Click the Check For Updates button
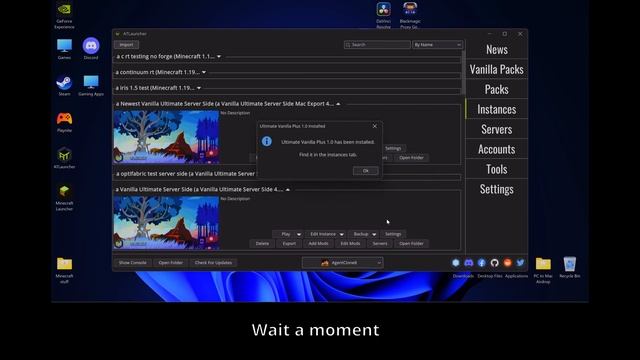This screenshot has height=360, width=640. pos(213,263)
